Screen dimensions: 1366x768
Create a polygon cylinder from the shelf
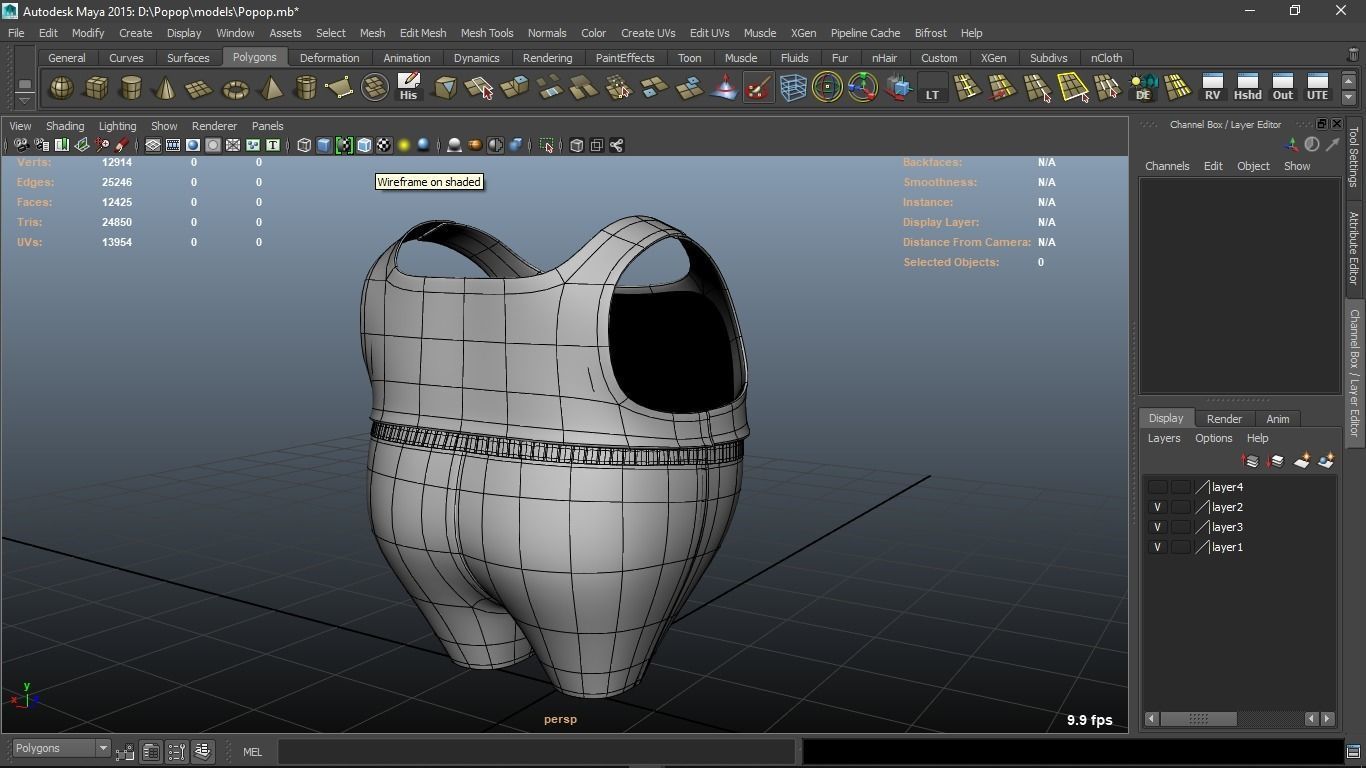click(131, 88)
